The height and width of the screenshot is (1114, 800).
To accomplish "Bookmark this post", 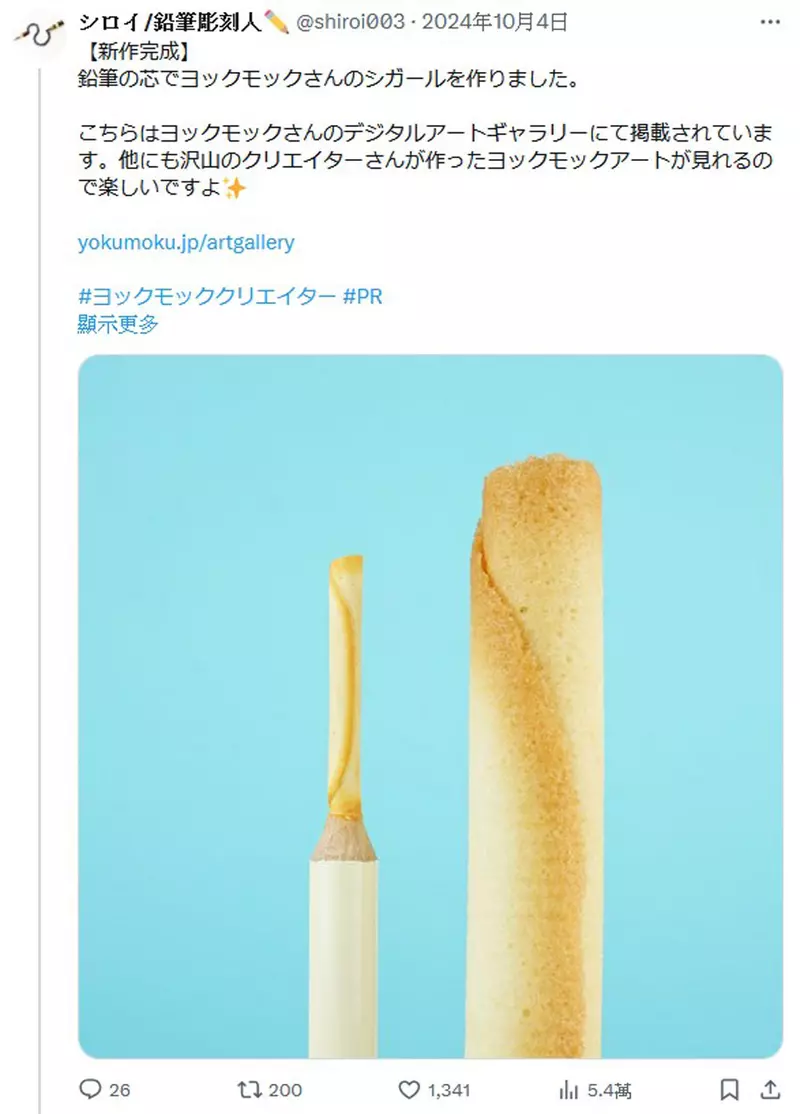I will coord(730,1089).
